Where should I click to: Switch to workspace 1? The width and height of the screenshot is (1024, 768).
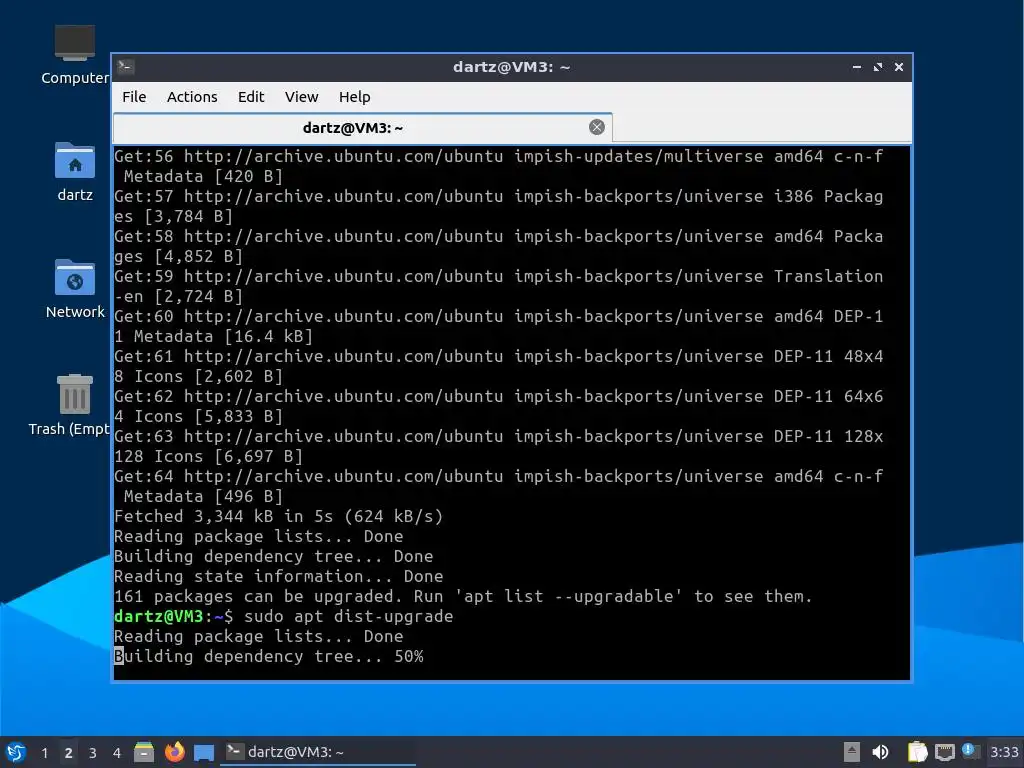44,753
